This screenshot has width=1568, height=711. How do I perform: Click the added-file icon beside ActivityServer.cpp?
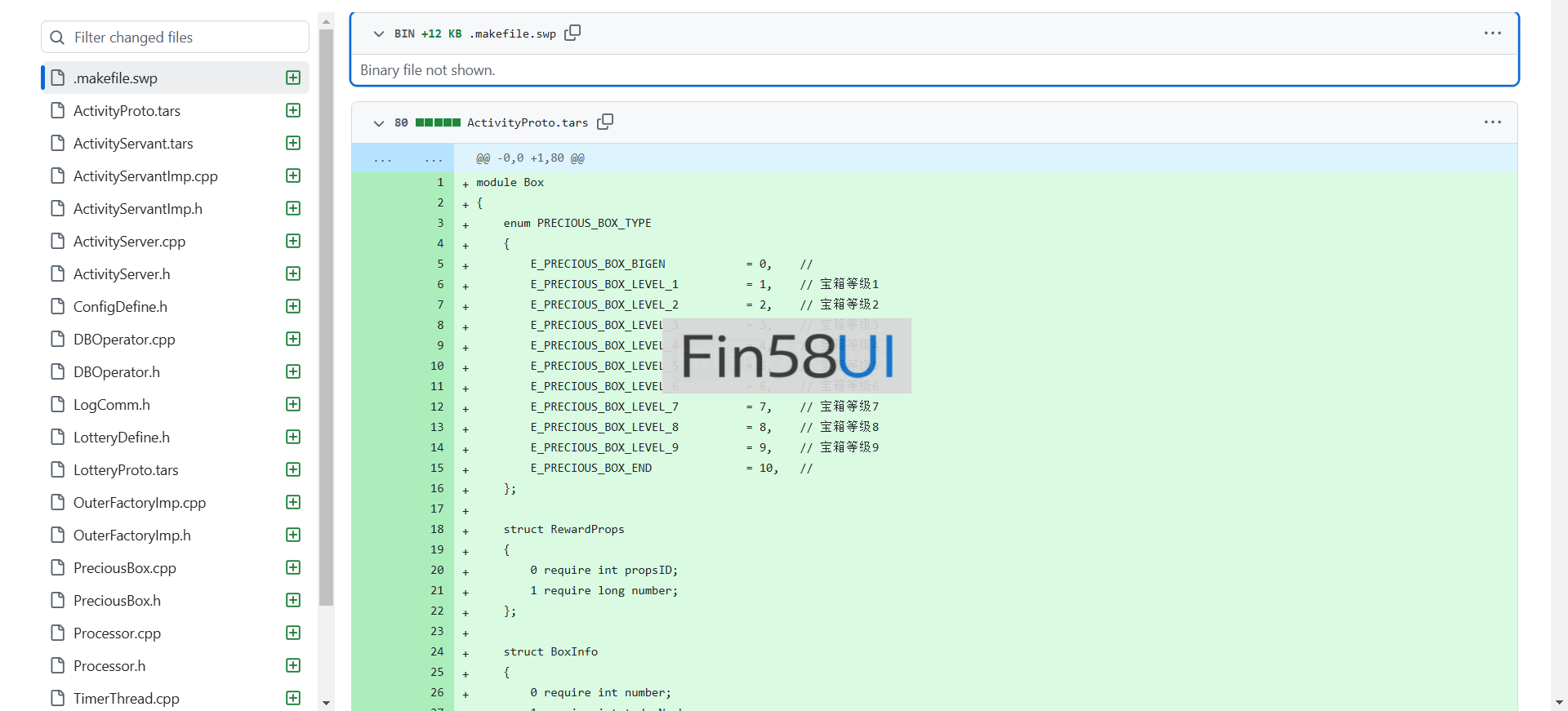[x=293, y=241]
